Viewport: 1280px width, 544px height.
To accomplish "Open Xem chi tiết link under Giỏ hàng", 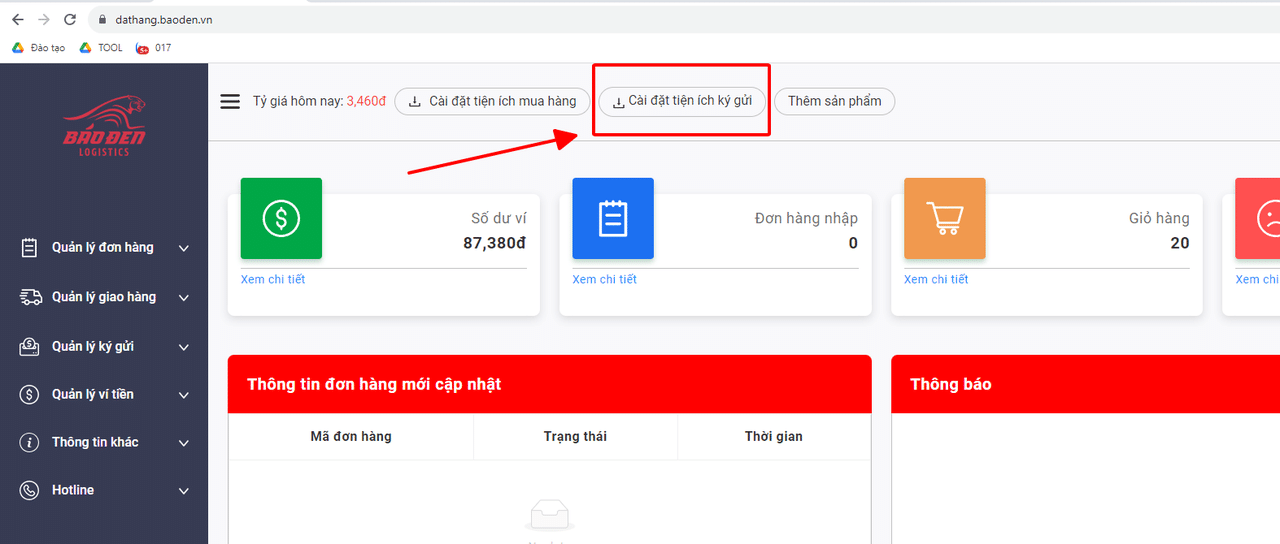I will (936, 279).
